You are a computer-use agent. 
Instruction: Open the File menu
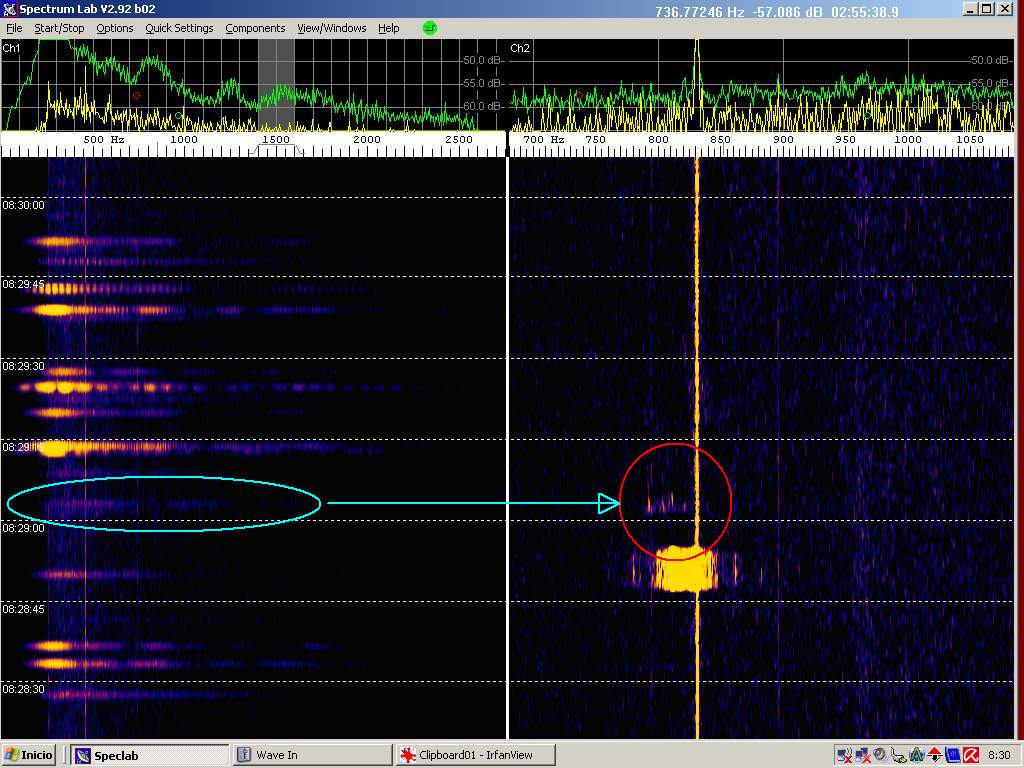pyautogui.click(x=14, y=28)
